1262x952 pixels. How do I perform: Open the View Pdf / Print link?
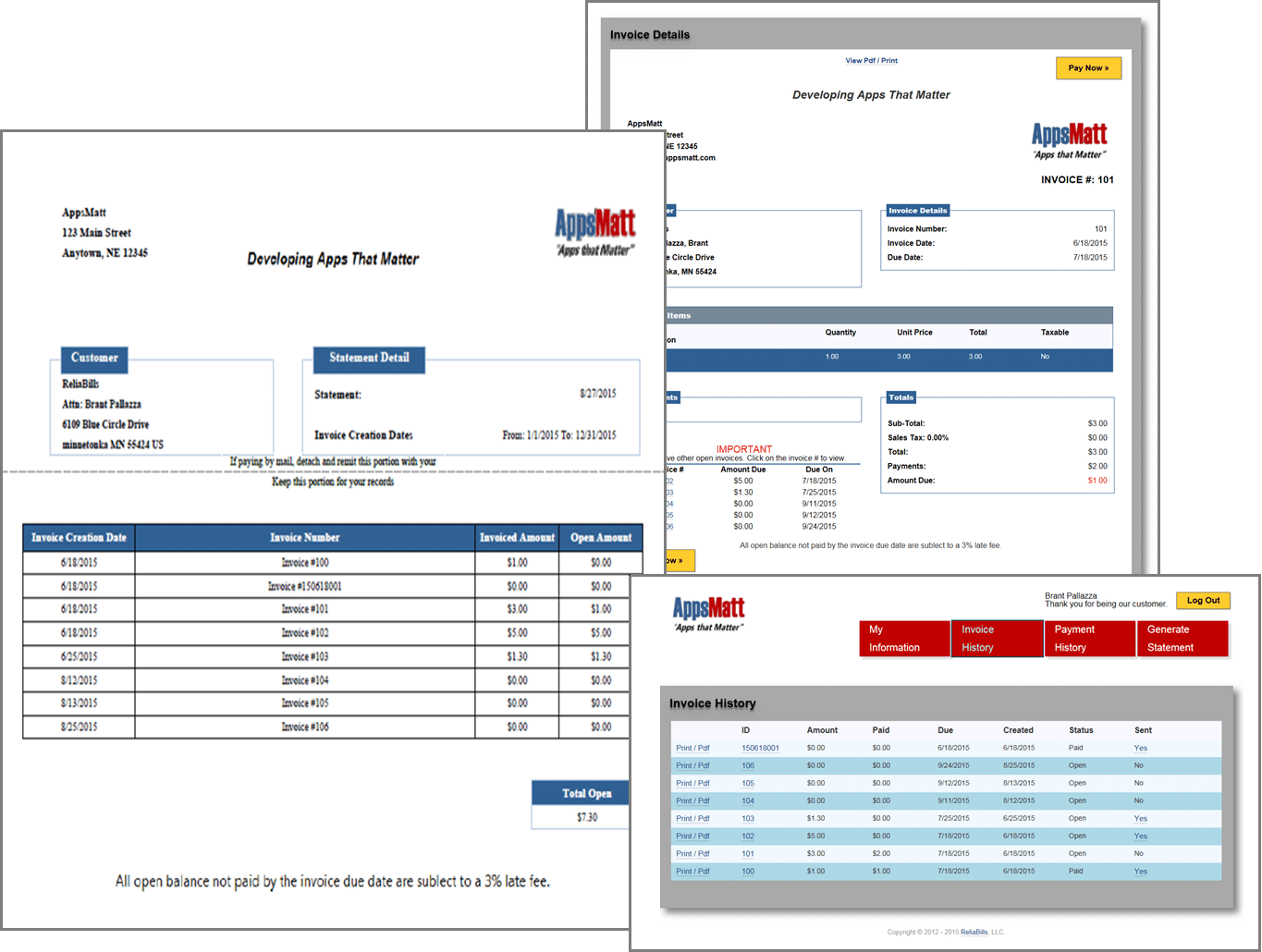[x=872, y=60]
